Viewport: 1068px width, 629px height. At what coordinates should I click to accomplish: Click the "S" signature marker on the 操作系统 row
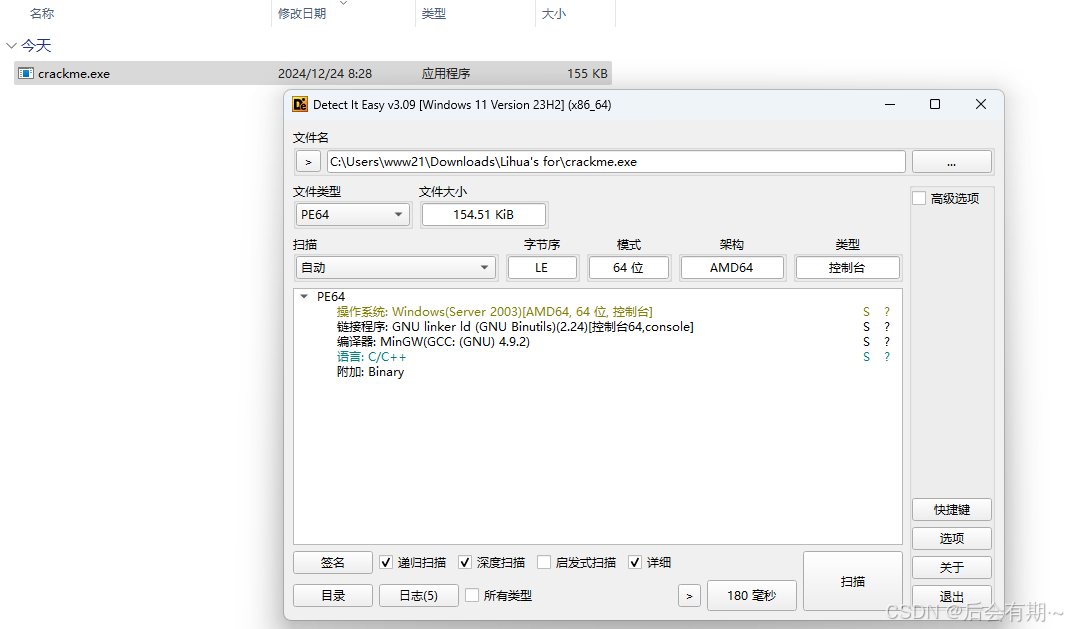[866, 311]
